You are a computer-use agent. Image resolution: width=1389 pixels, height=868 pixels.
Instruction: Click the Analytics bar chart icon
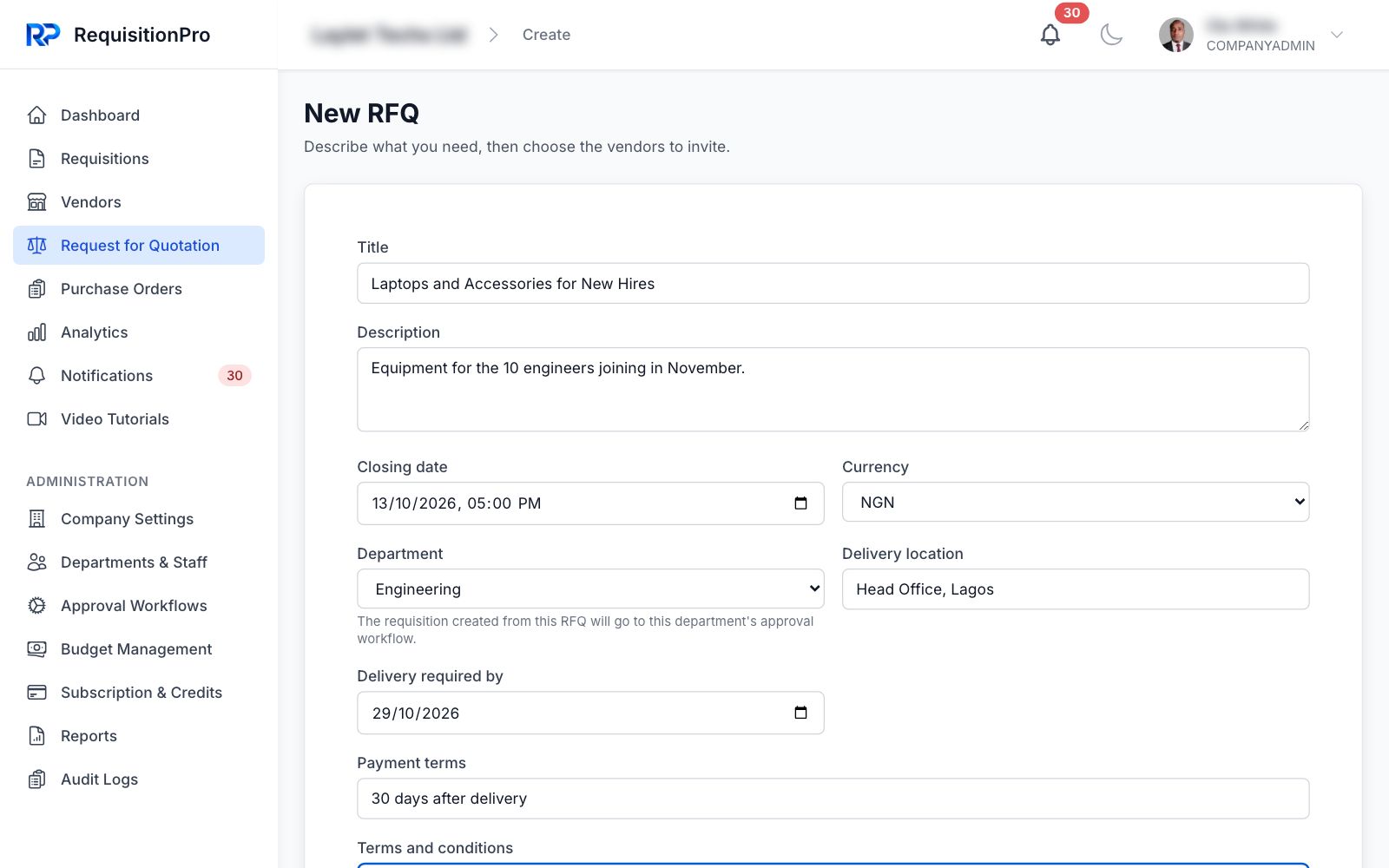(x=36, y=332)
